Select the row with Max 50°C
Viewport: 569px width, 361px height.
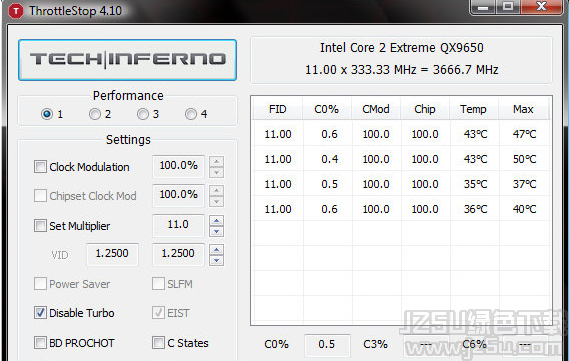[x=401, y=159]
